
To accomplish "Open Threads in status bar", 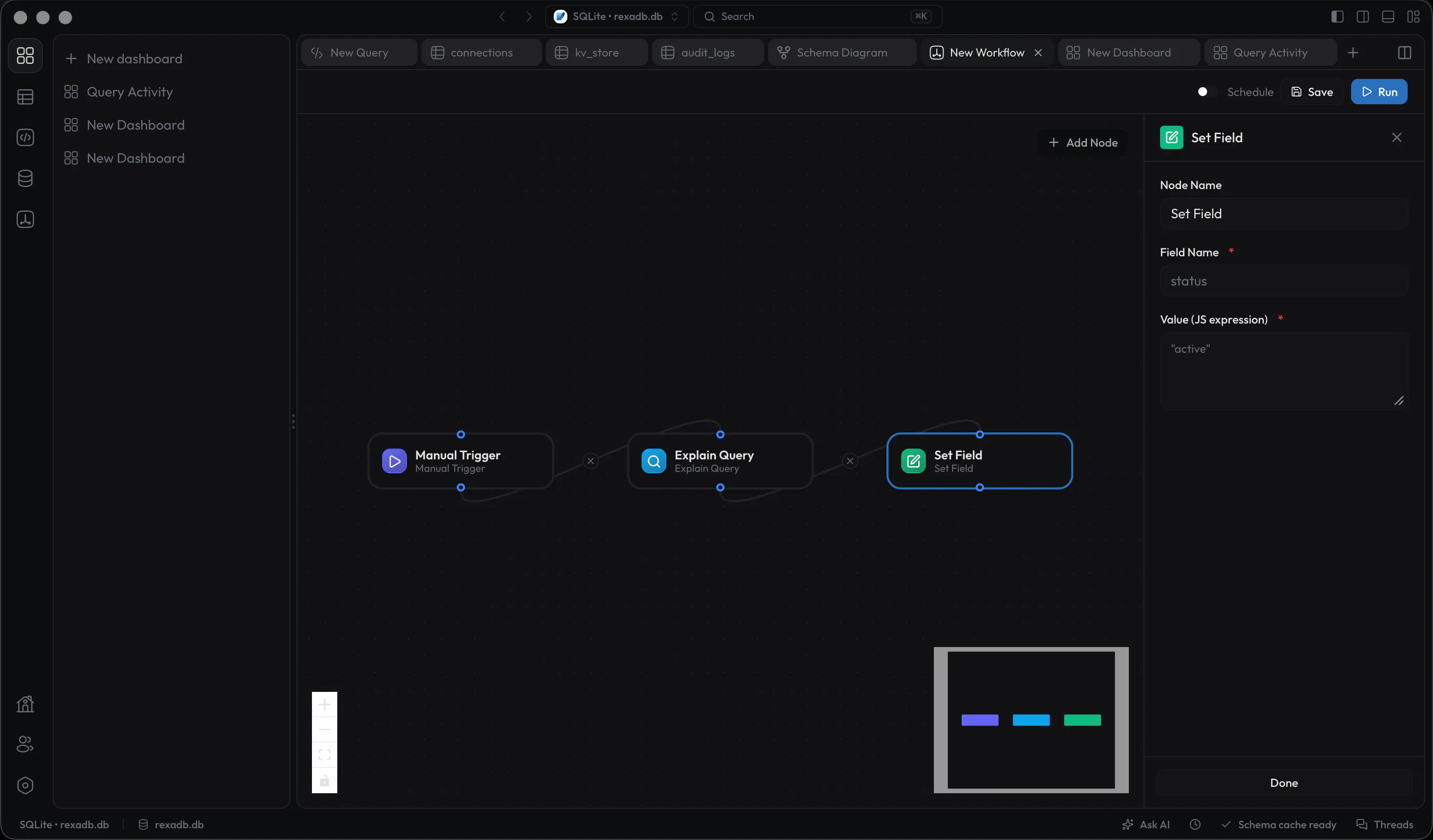I will tap(1385, 825).
